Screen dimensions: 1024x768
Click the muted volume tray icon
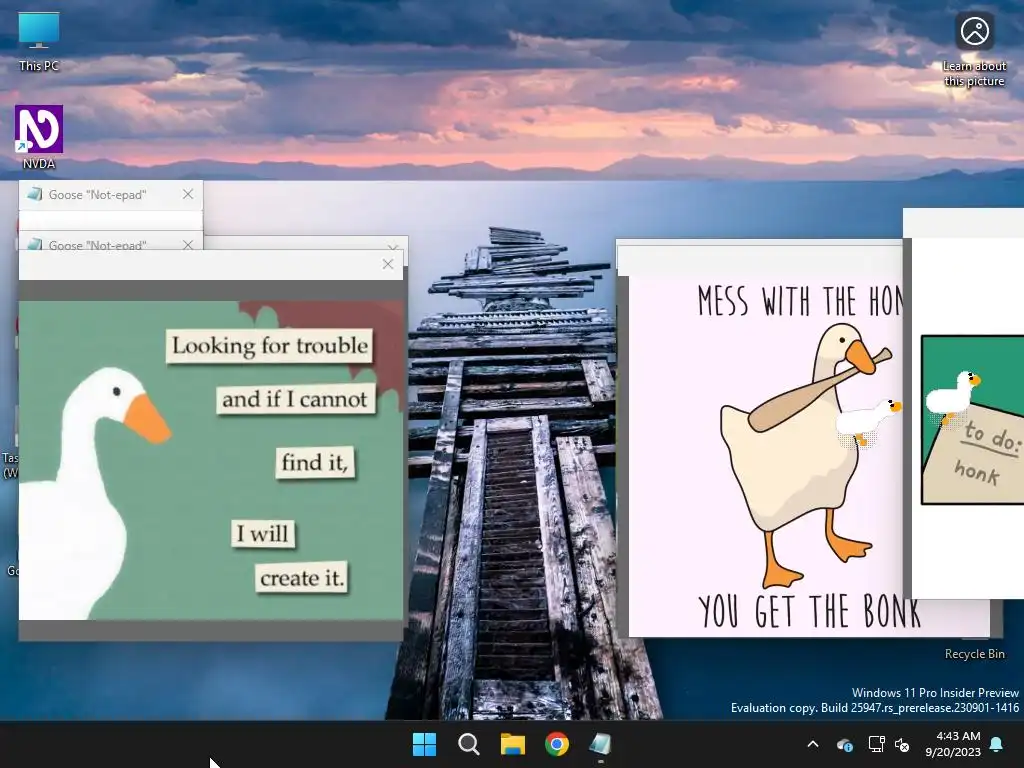click(x=903, y=744)
